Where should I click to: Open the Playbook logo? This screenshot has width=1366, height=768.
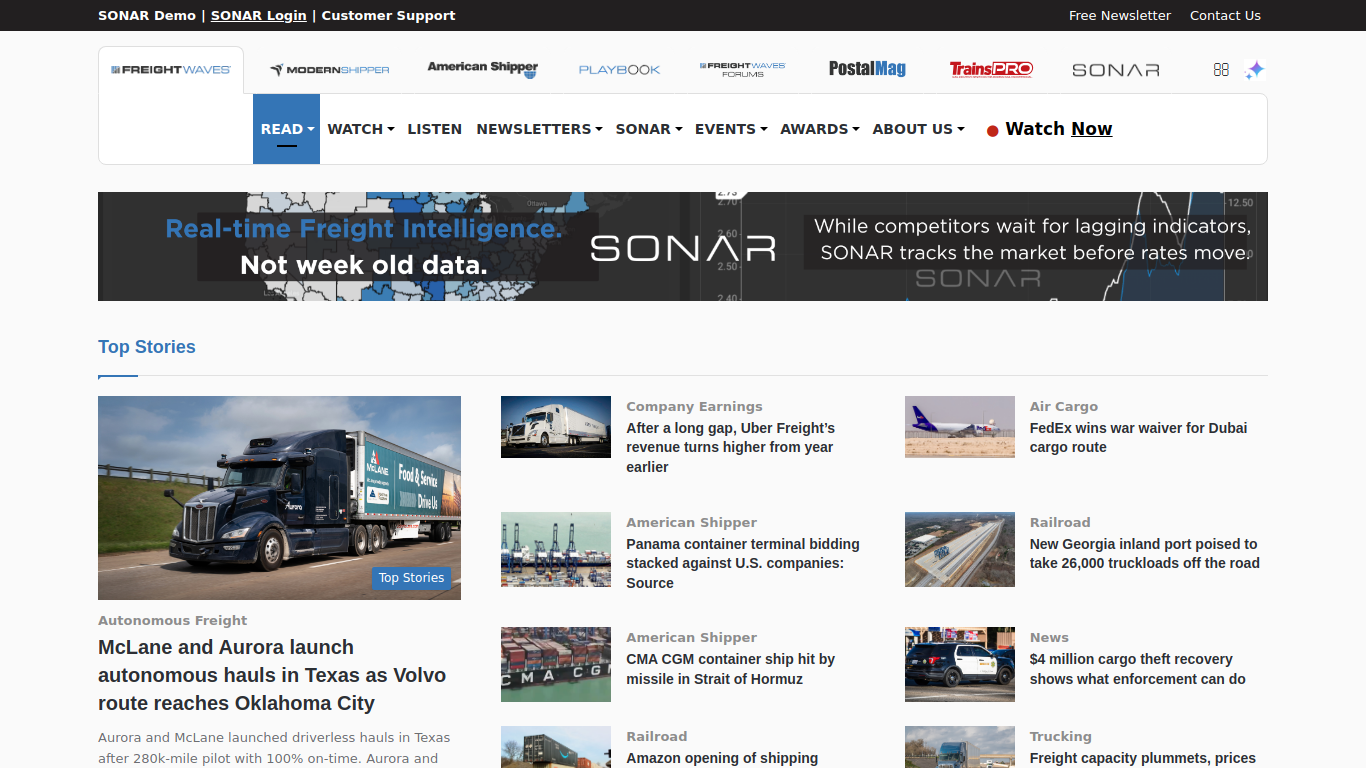pos(620,70)
